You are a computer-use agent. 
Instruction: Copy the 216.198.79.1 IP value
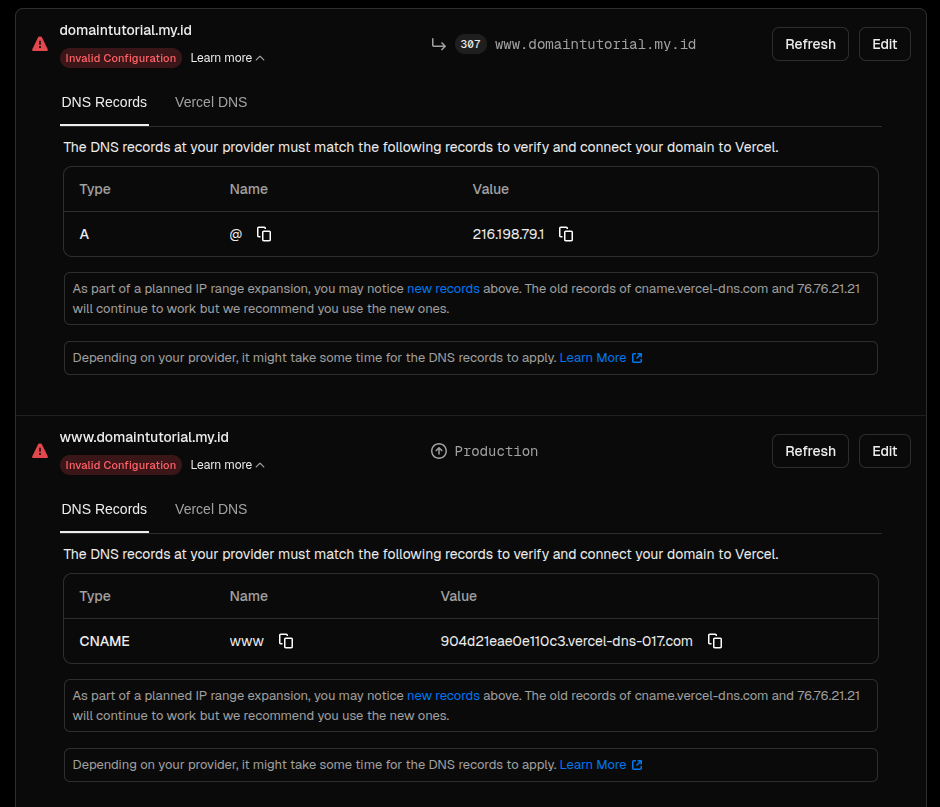coord(566,234)
